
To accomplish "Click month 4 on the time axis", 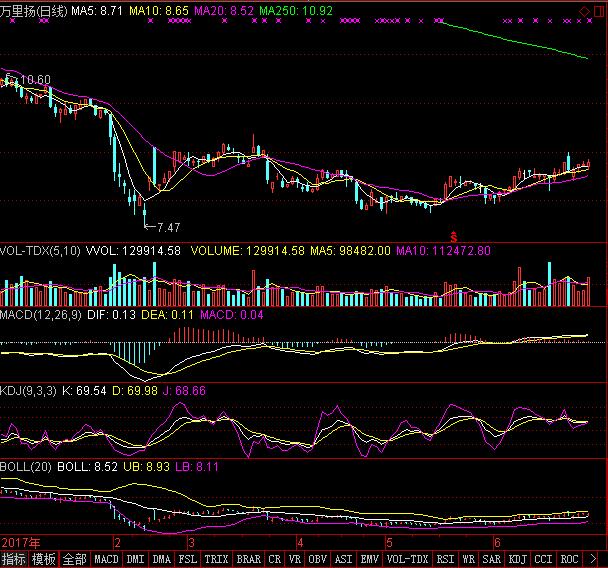I will 300,543.
